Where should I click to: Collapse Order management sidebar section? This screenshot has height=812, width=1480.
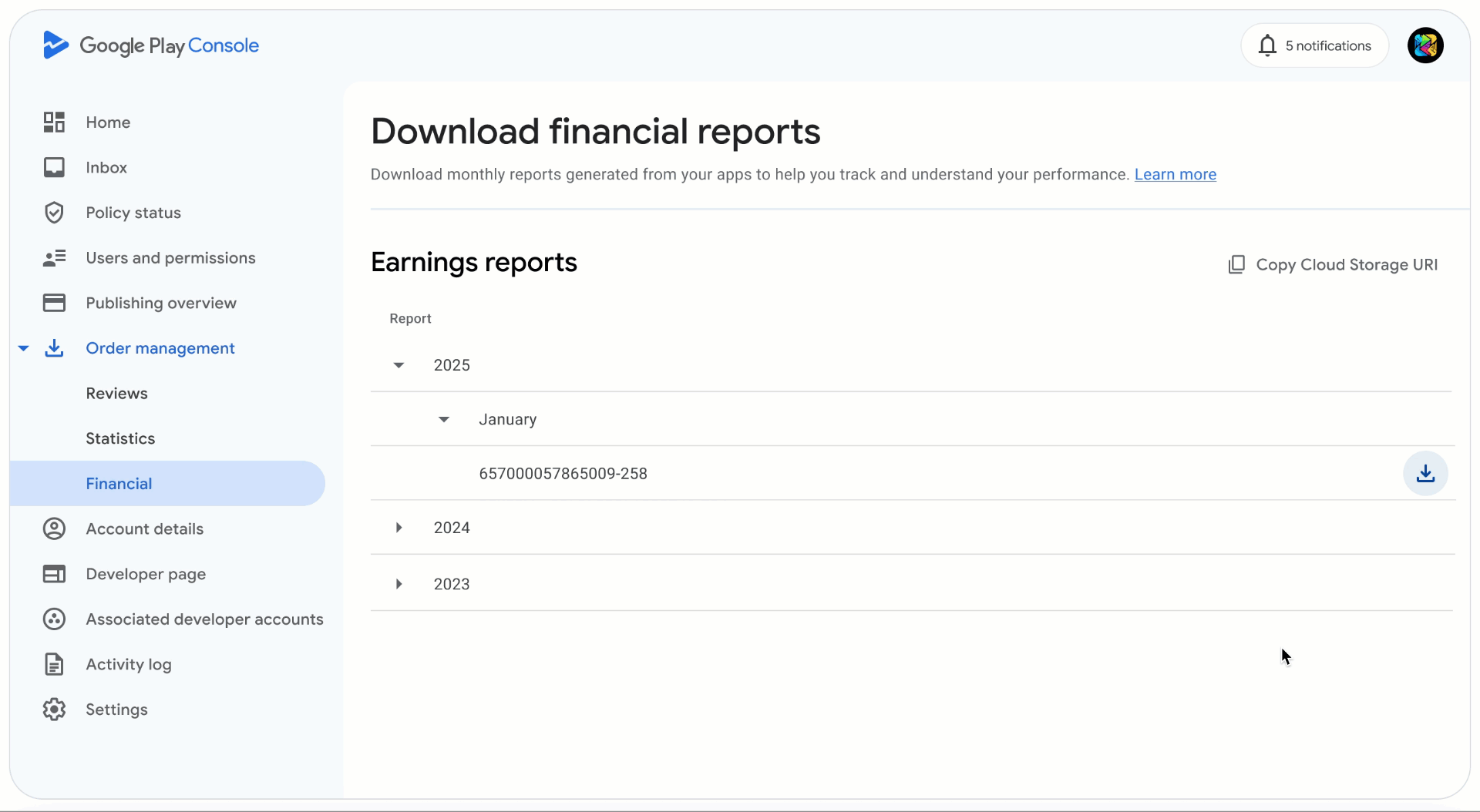(24, 348)
